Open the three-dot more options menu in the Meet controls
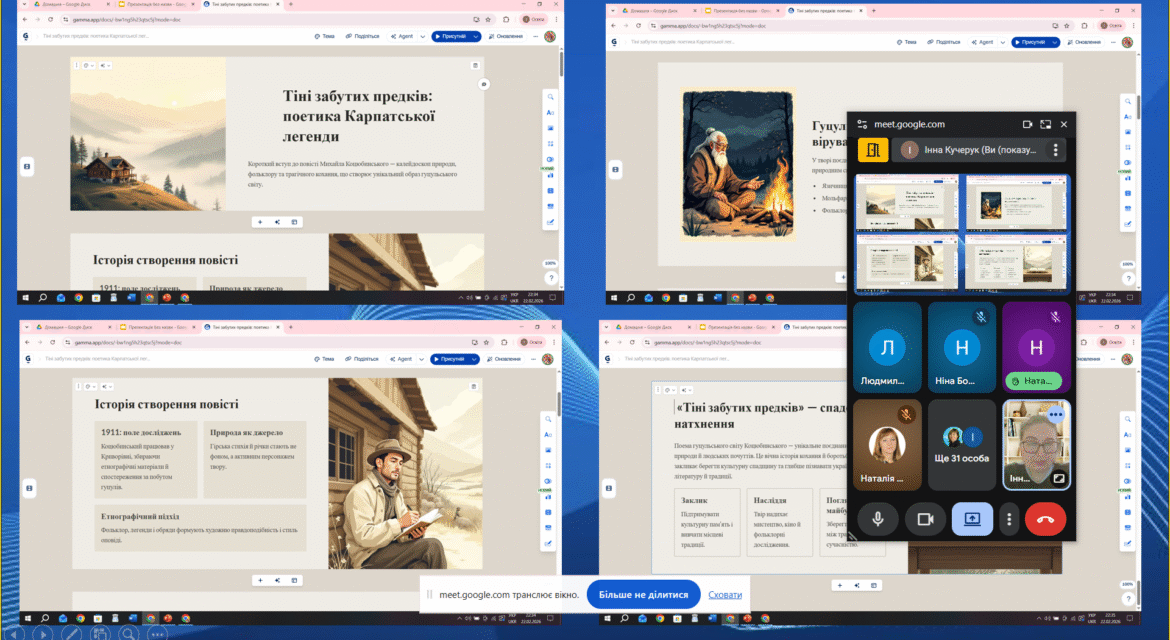This screenshot has height=640, width=1170. point(1009,519)
